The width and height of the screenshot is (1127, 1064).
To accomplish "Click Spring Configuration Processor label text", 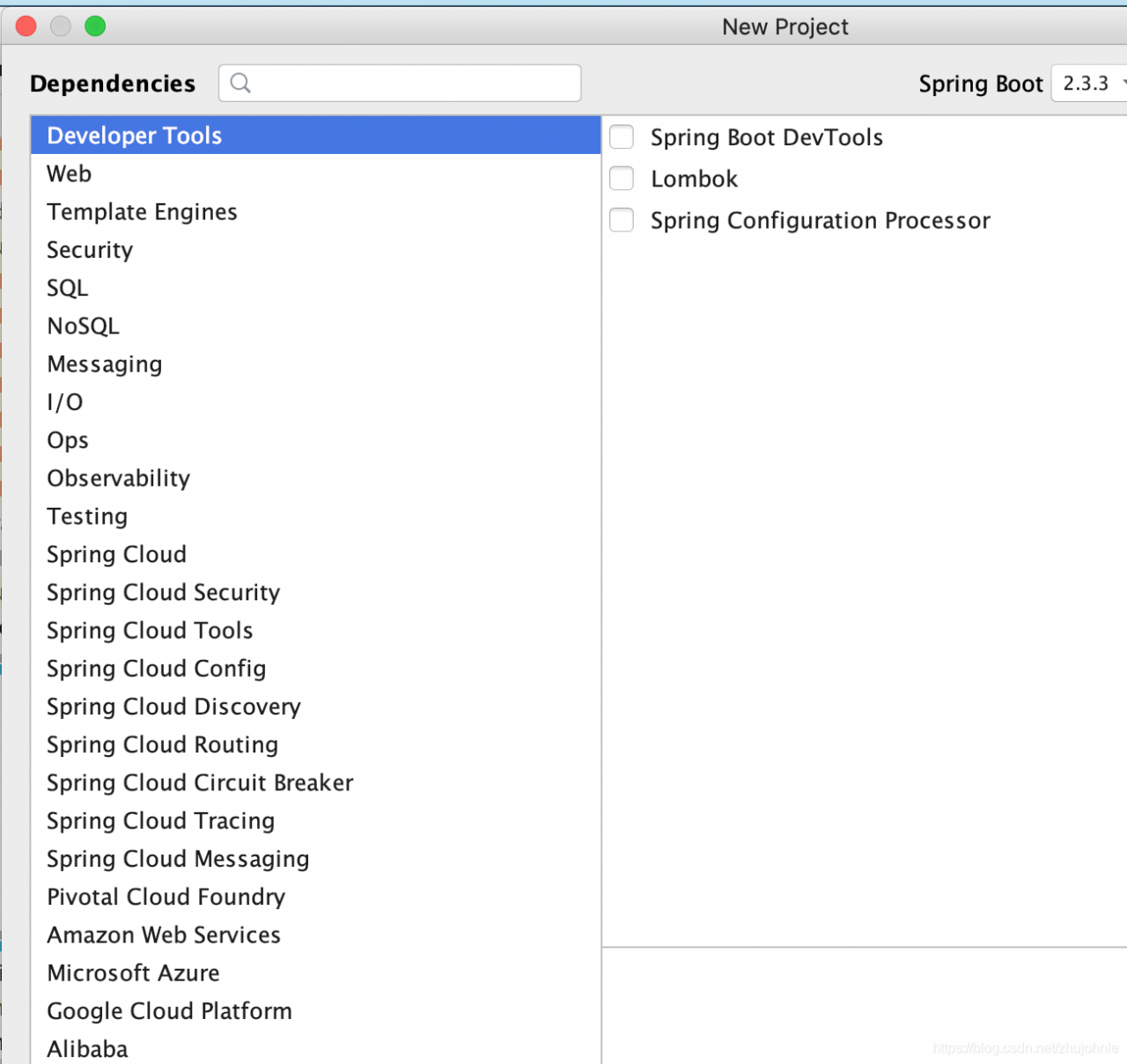I will point(820,221).
